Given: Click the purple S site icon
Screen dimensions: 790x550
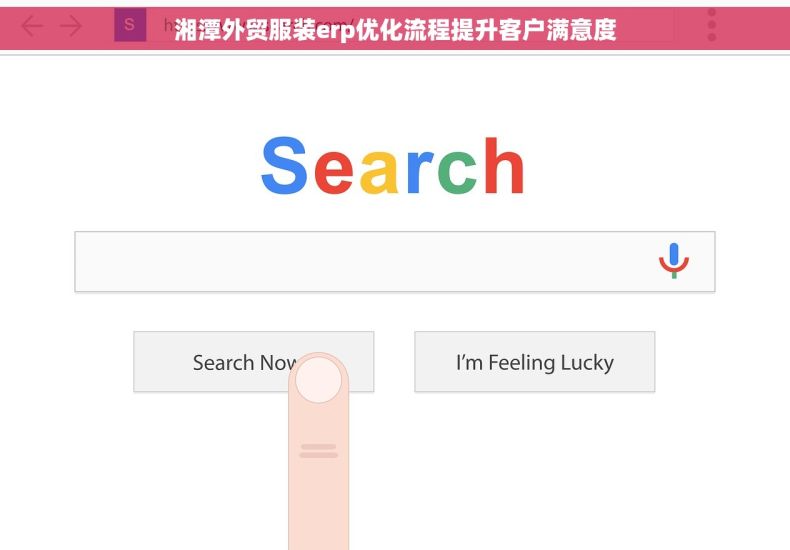Looking at the screenshot, I should pyautogui.click(x=130, y=25).
